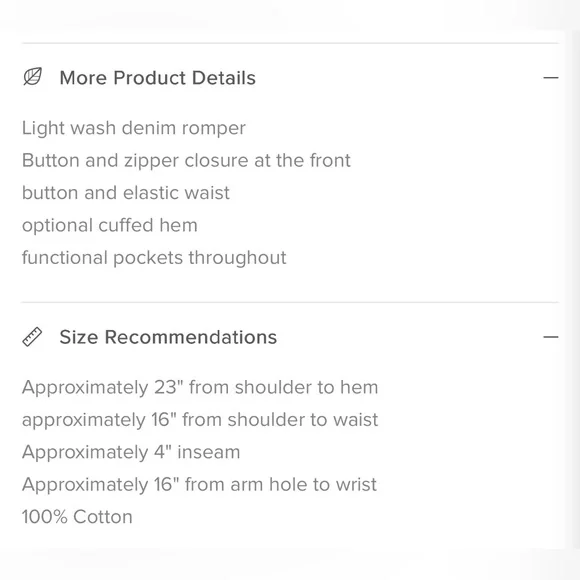This screenshot has height=580, width=580.
Task: Click the optional cuffed hem text
Action: [x=109, y=226]
